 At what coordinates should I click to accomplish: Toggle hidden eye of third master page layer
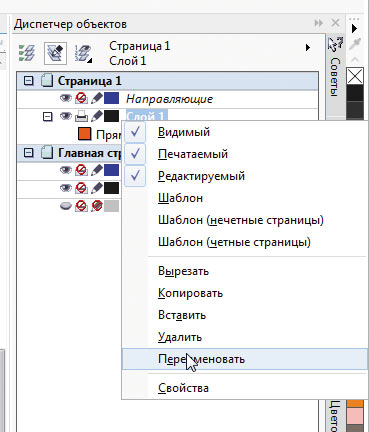66,206
